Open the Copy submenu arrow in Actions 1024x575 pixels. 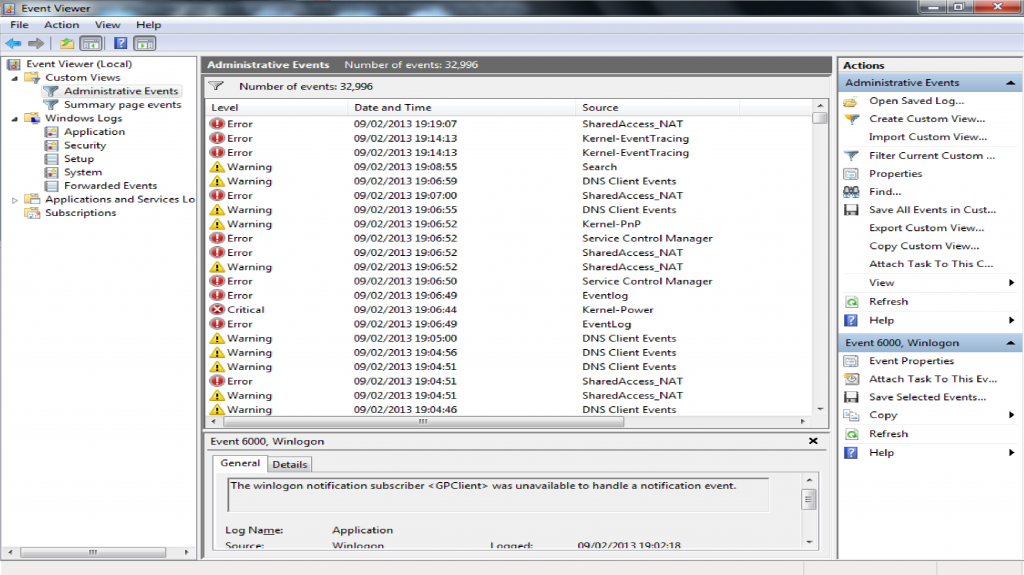(1012, 415)
